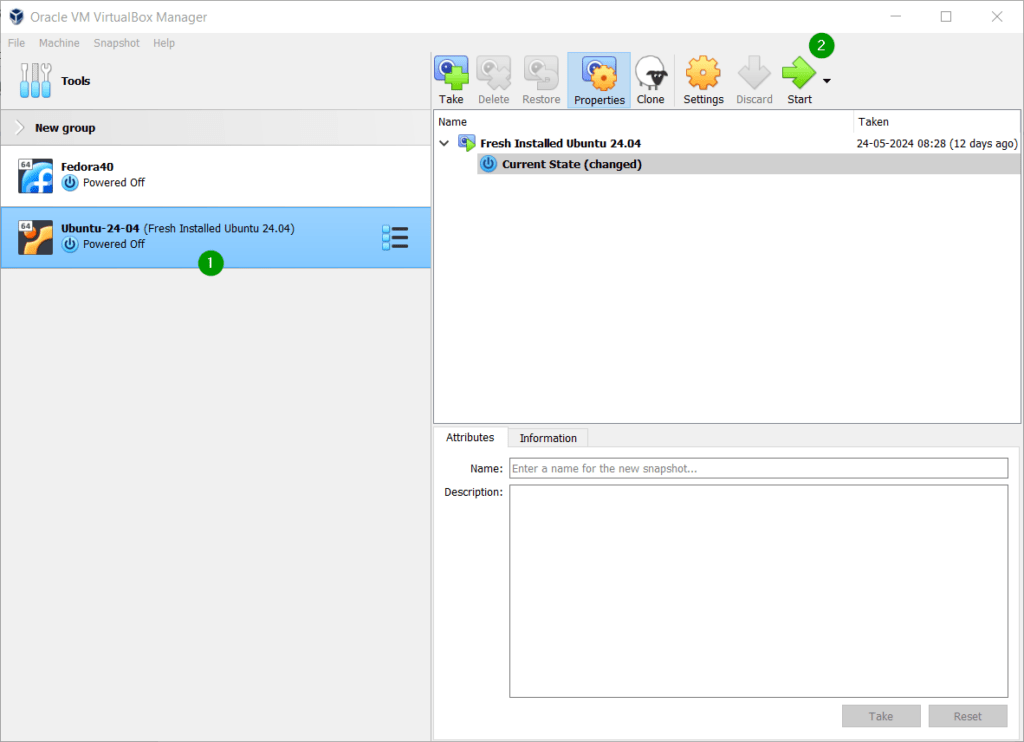Open the Machine menu
The width and height of the screenshot is (1024, 742).
click(59, 43)
